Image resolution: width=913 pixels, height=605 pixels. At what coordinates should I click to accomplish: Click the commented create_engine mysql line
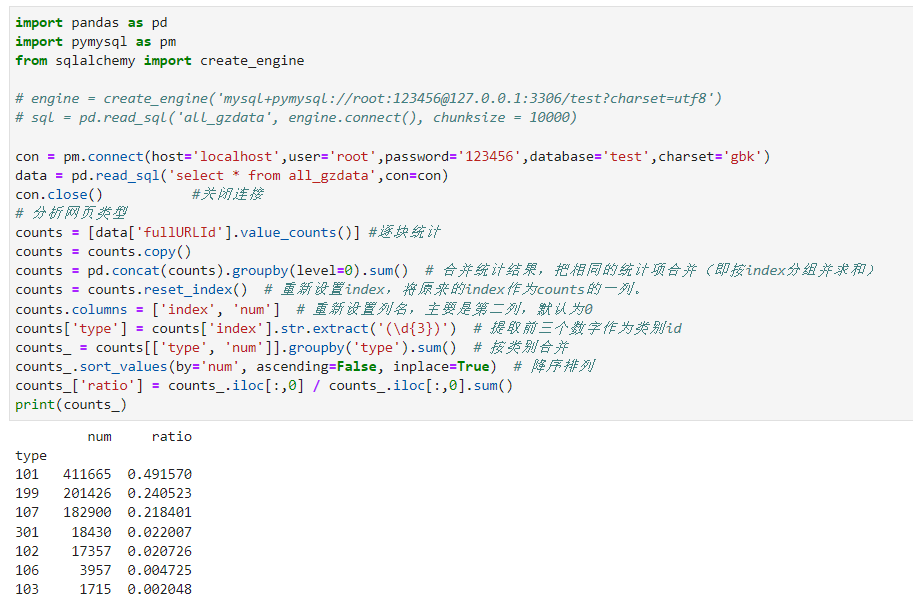coord(368,99)
